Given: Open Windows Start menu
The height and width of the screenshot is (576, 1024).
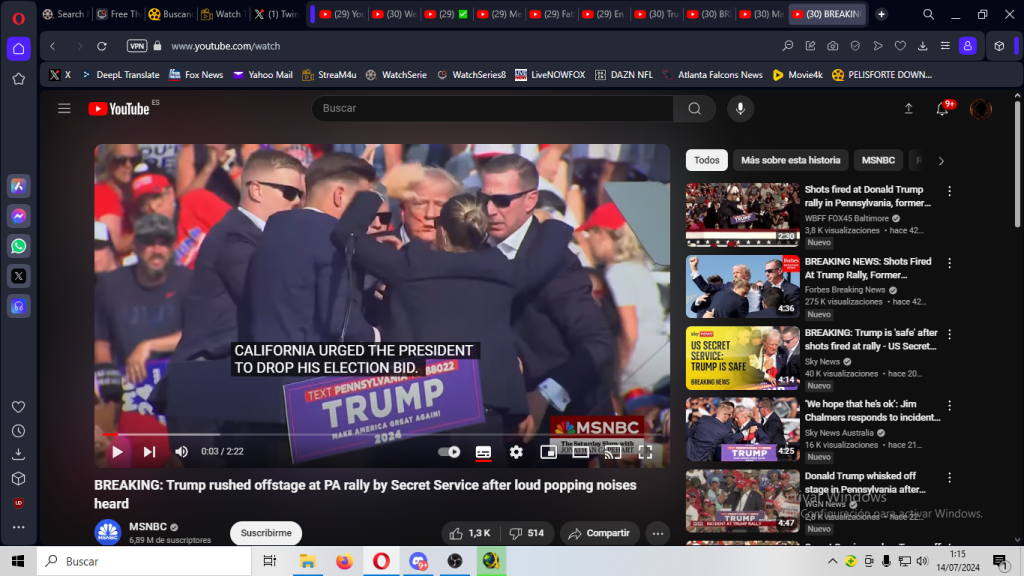Looking at the screenshot, I should tap(18, 561).
